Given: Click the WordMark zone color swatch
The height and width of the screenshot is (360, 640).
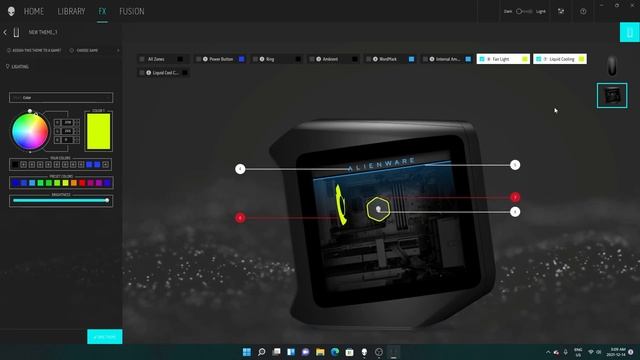Looking at the screenshot, I should tap(411, 59).
